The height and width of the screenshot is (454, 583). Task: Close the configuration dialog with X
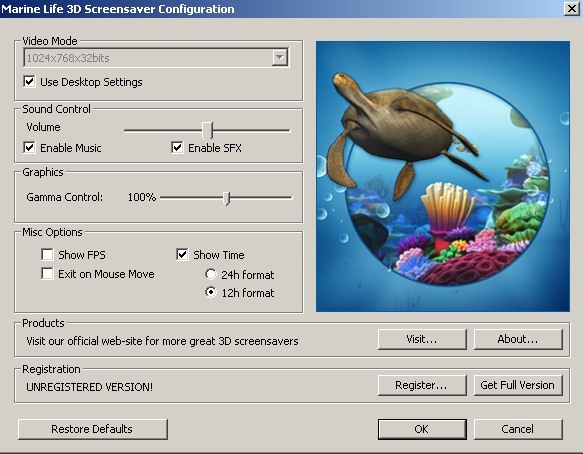(x=571, y=8)
